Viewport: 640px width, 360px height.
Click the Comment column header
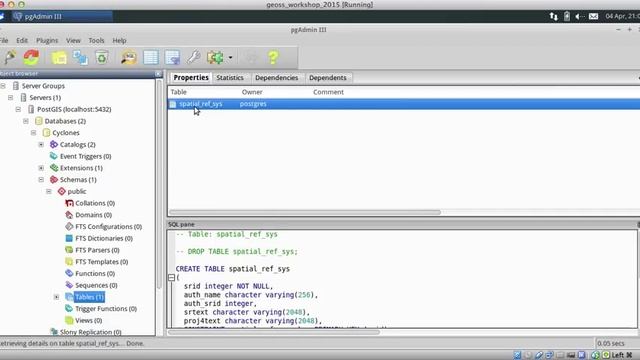pos(328,92)
